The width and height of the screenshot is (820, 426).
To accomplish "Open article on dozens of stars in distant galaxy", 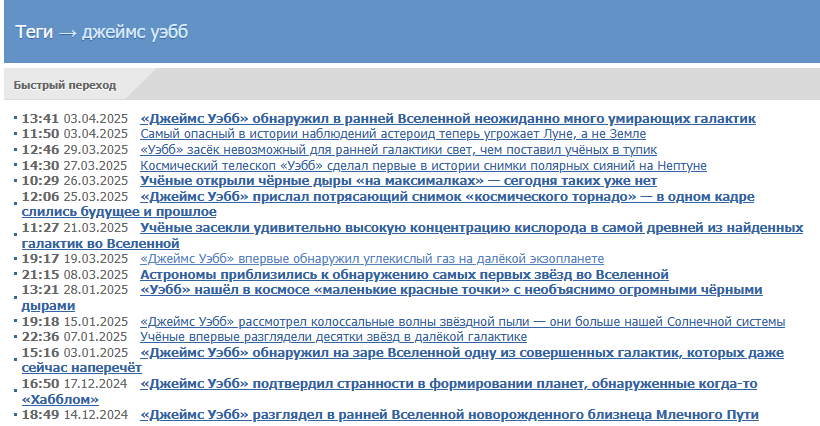I will coord(333,337).
